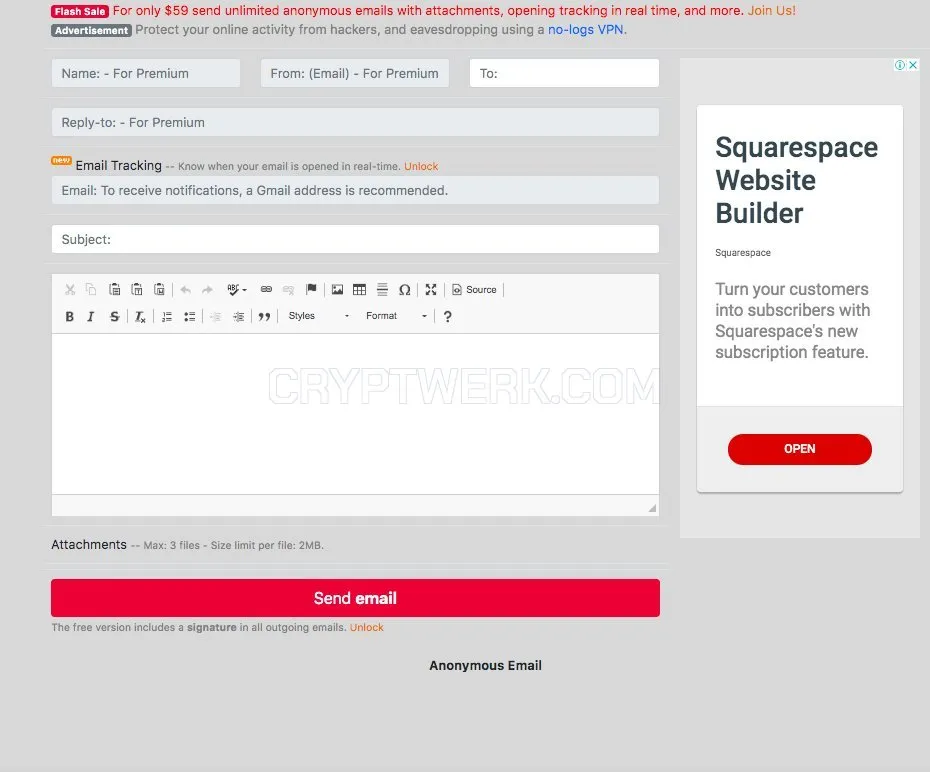Toggle Source view of the editor

474,289
